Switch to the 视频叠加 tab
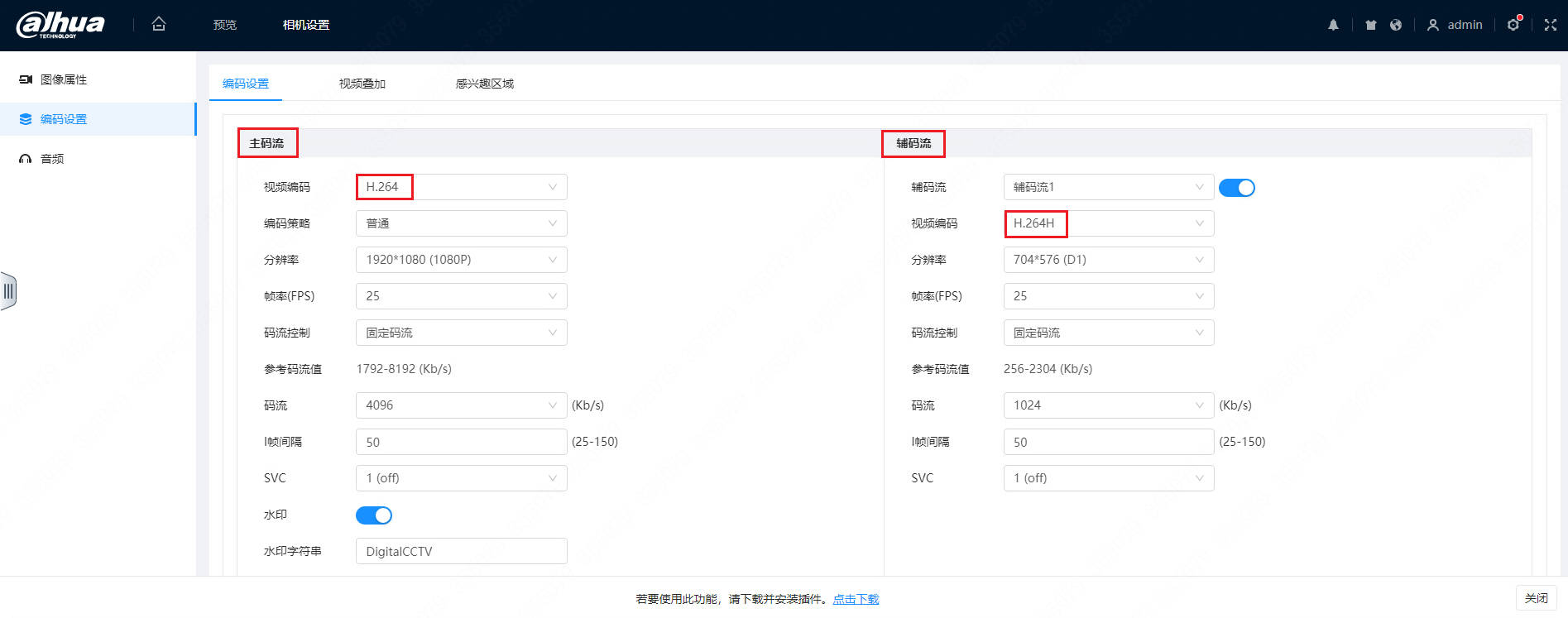Screen dimensions: 1568x618 (x=362, y=84)
